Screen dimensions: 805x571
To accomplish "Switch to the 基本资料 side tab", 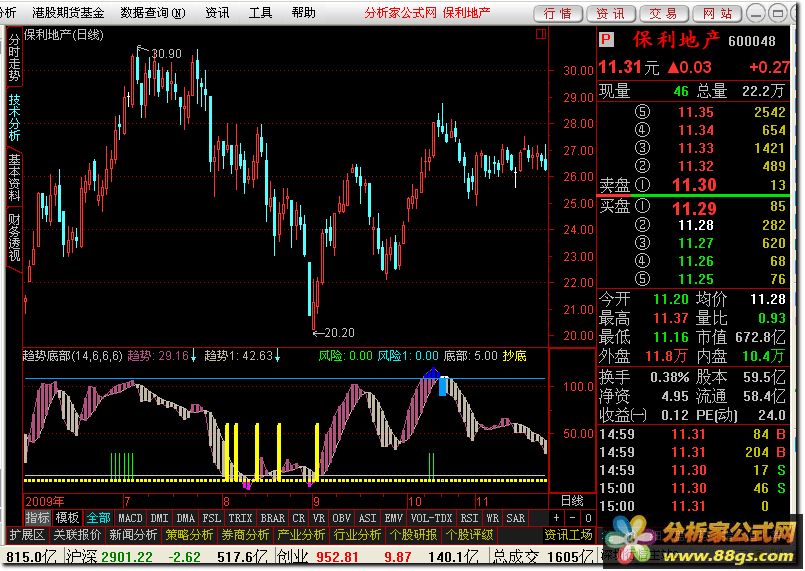I will pyautogui.click(x=14, y=177).
